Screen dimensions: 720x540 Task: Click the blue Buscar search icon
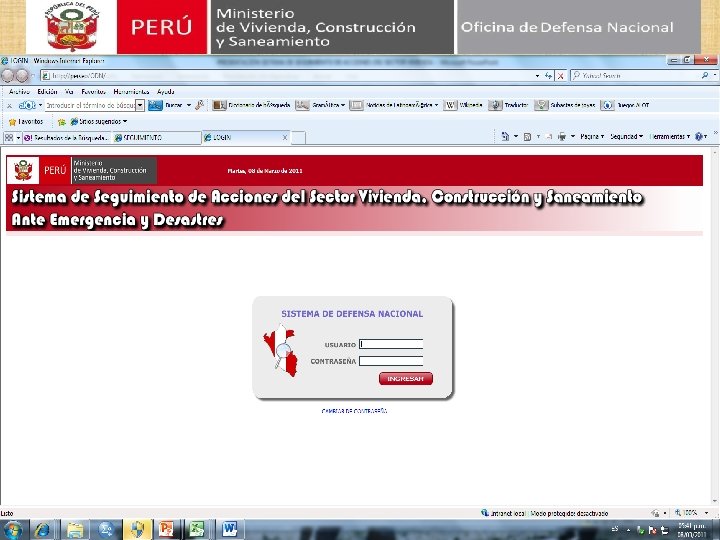(x=155, y=106)
